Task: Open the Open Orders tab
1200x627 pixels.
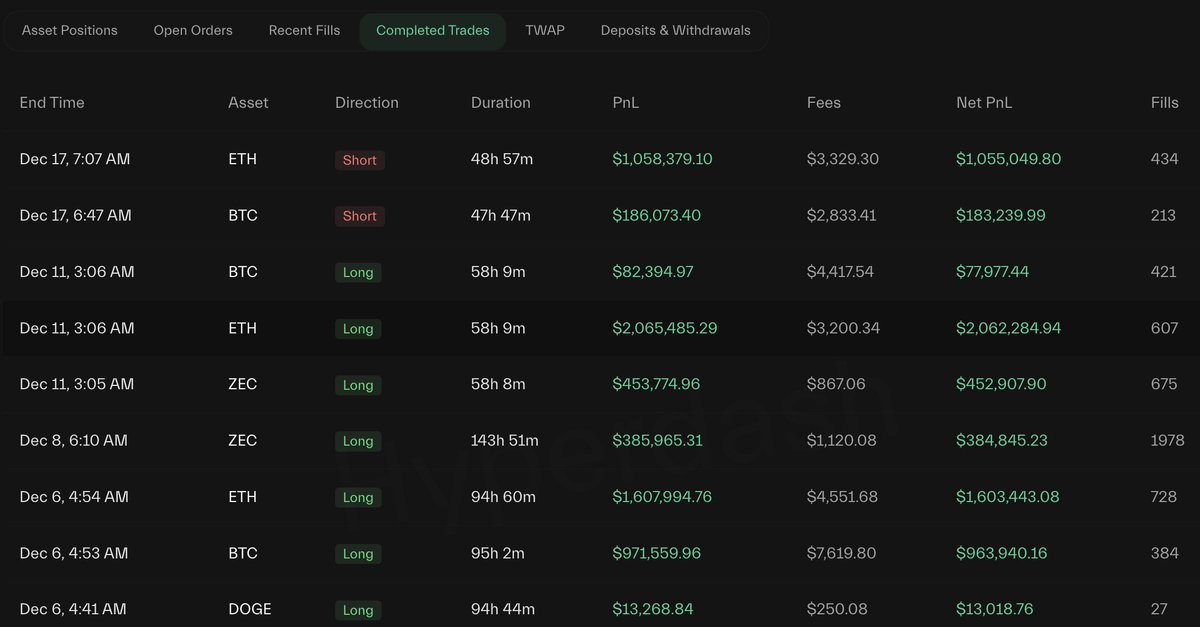Action: tap(193, 30)
